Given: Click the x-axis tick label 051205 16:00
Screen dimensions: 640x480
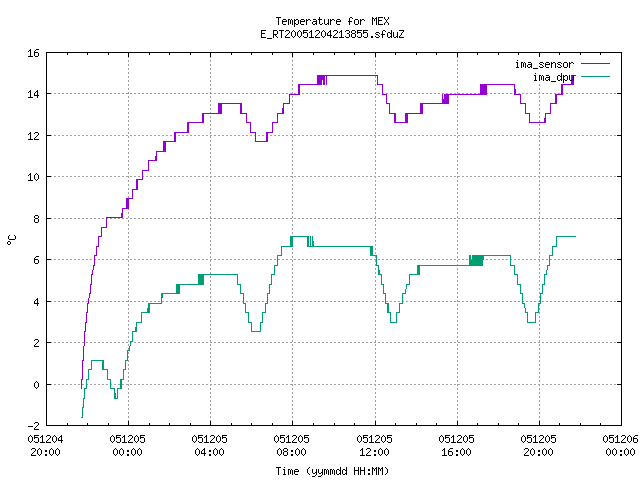Looking at the screenshot, I should [456, 446].
